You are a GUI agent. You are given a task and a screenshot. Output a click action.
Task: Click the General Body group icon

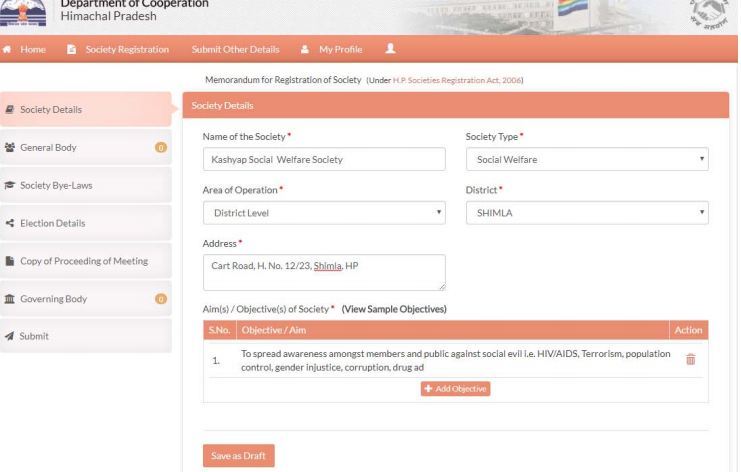coord(9,147)
